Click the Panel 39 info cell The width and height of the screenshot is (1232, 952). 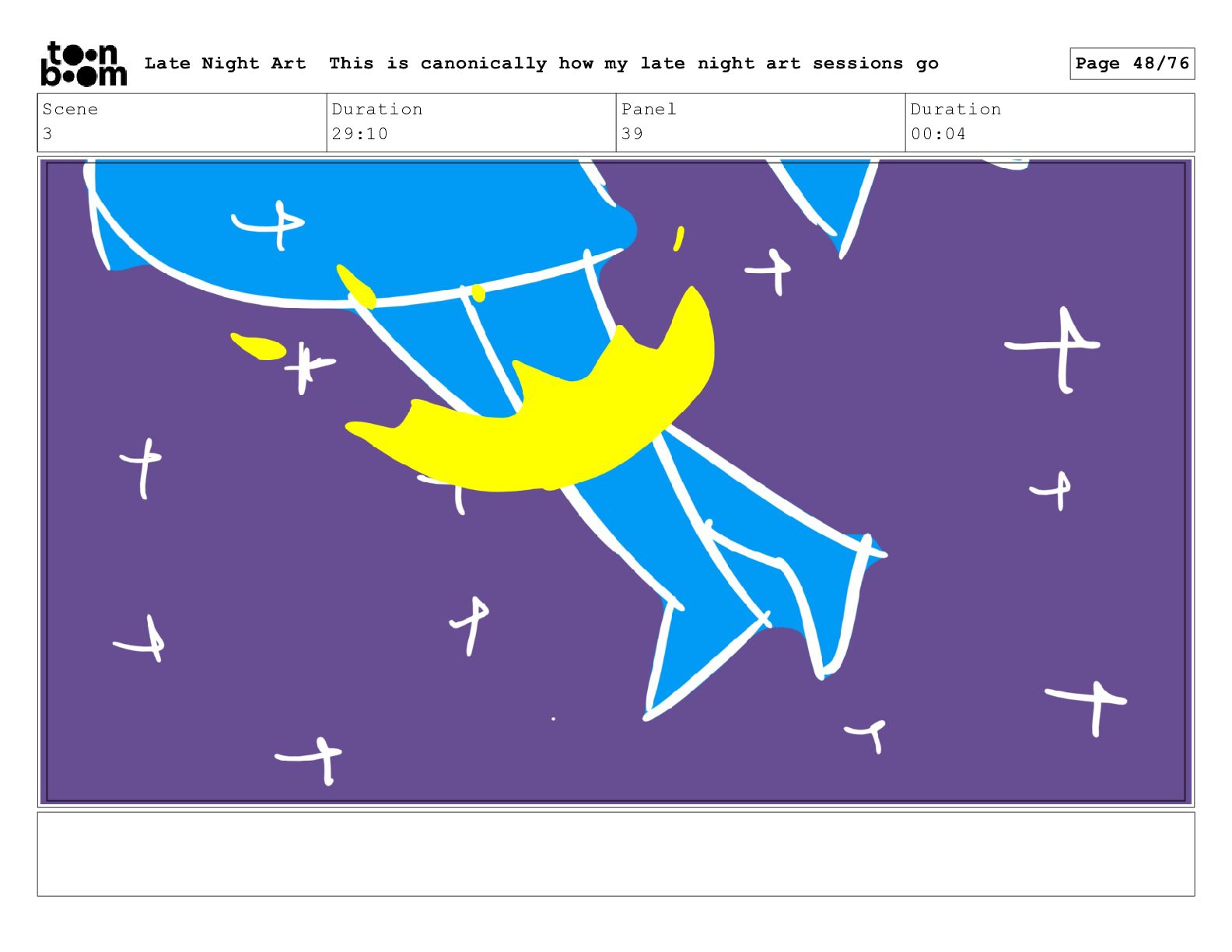[x=761, y=122]
